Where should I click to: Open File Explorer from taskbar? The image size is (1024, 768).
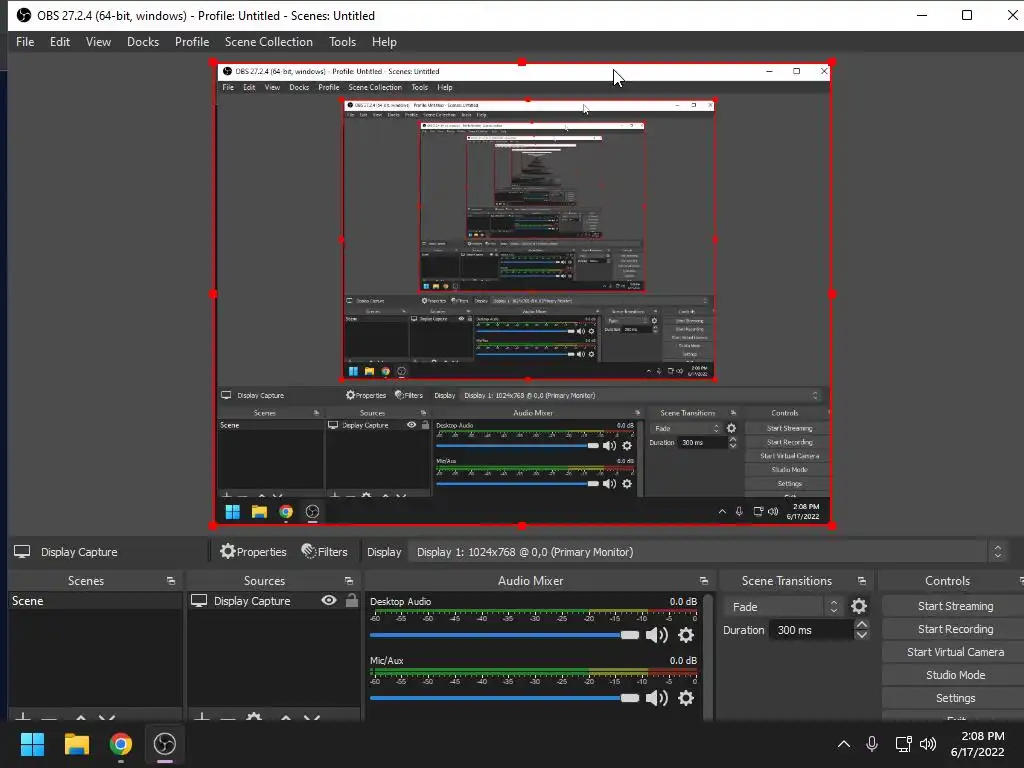[x=76, y=744]
